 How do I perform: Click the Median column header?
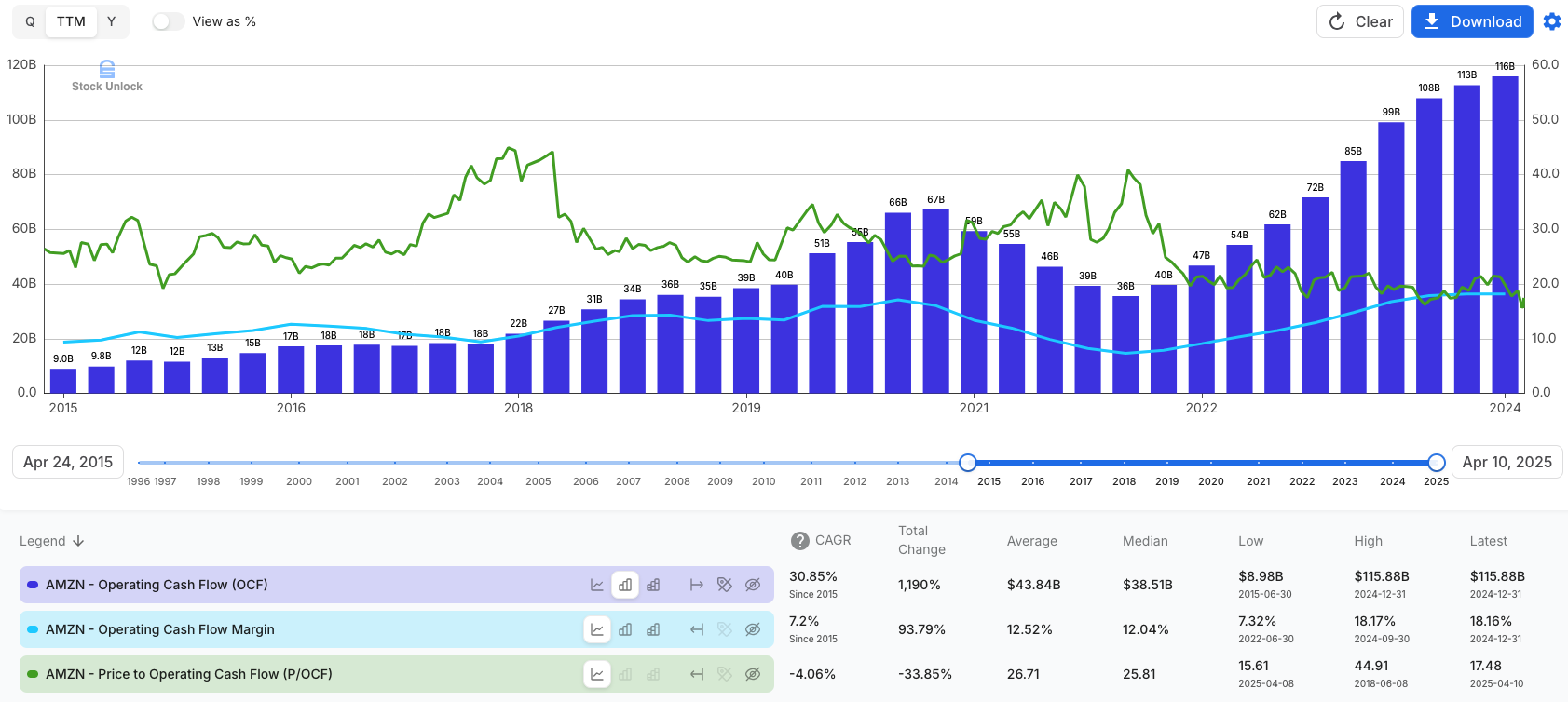[1145, 541]
